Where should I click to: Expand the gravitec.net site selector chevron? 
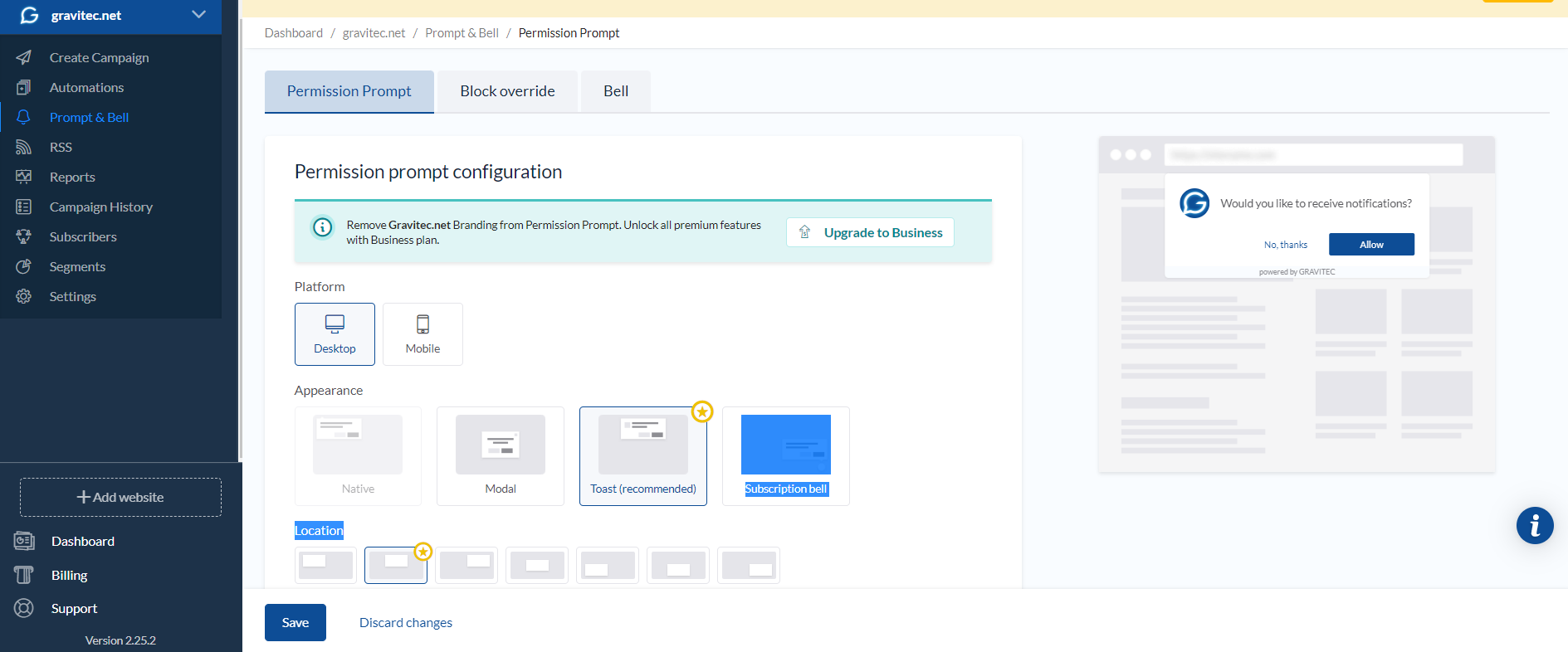point(198,14)
